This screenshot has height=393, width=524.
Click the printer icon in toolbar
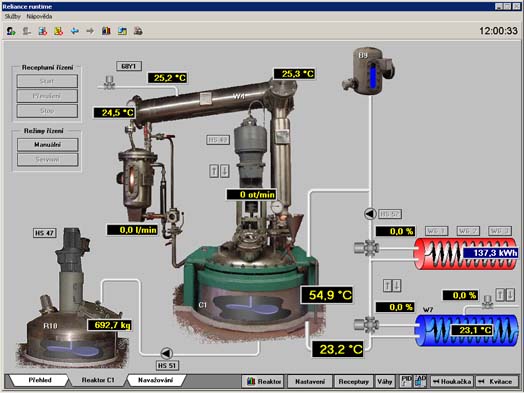pyautogui.click(x=138, y=31)
